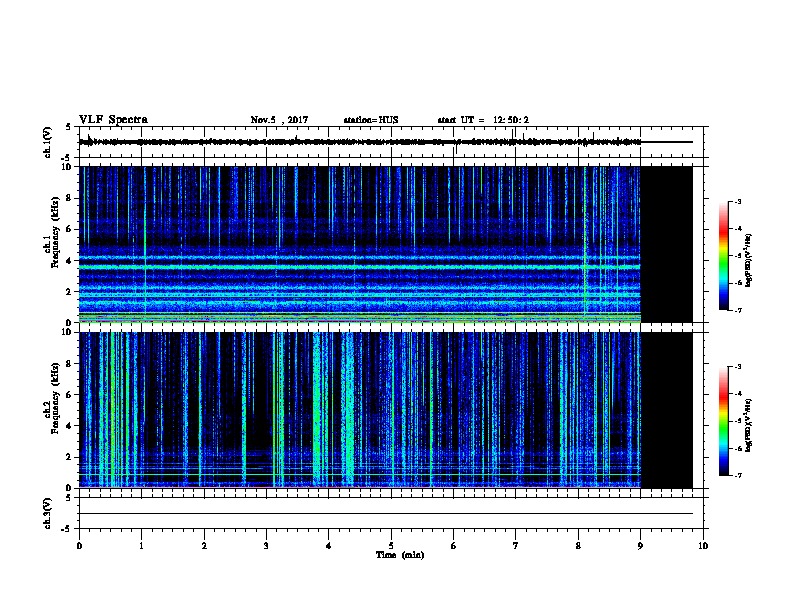Select the "ch.1(V)" waveform axis label
This screenshot has width=792, height=612.
[x=48, y=142]
